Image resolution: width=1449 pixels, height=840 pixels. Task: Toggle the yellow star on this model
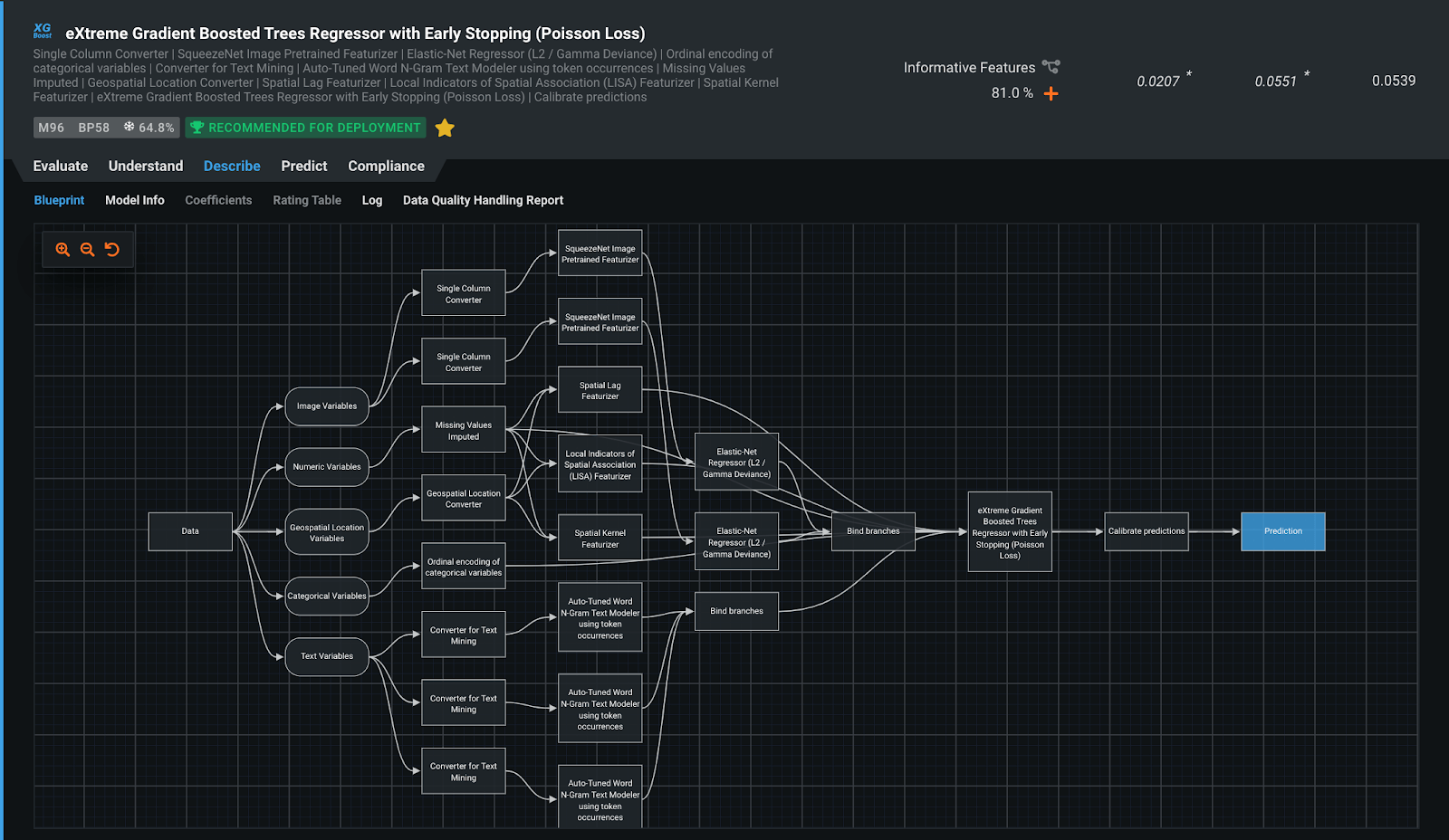445,129
